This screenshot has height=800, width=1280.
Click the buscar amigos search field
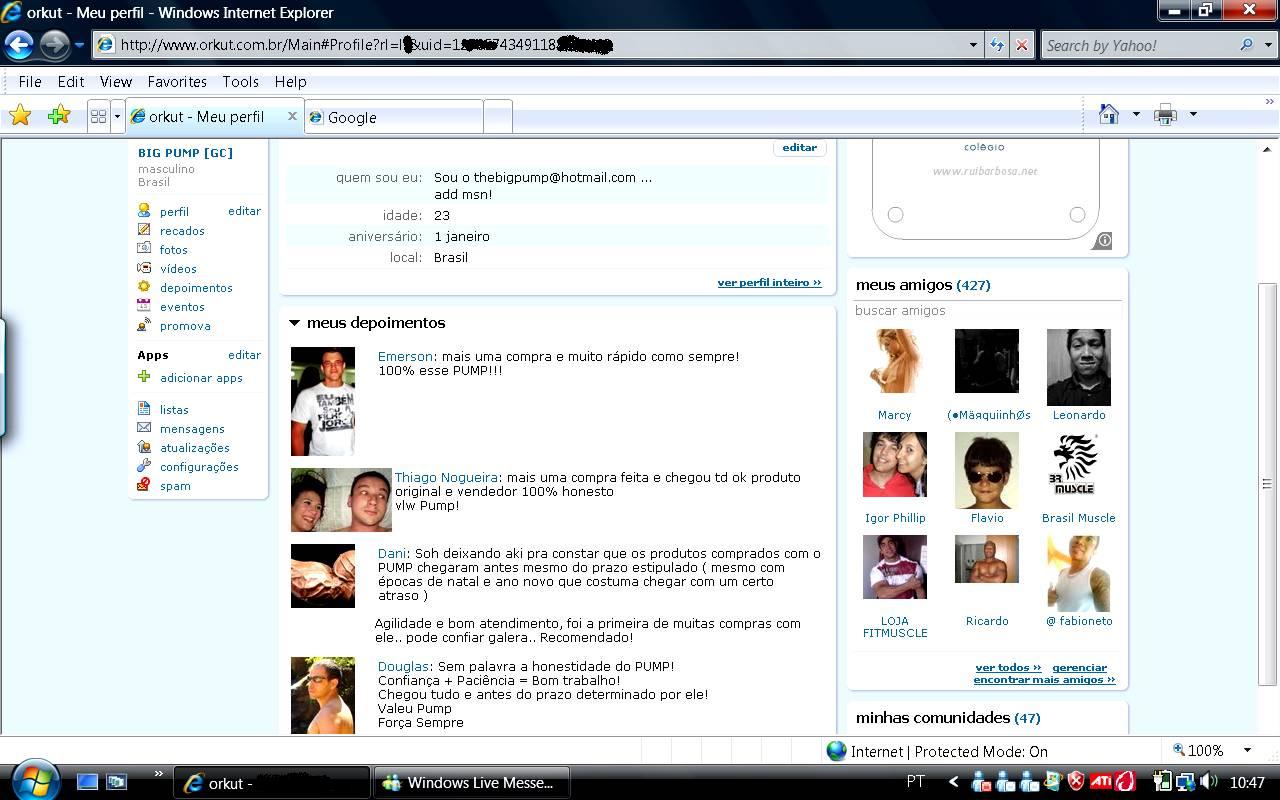[x=988, y=310]
